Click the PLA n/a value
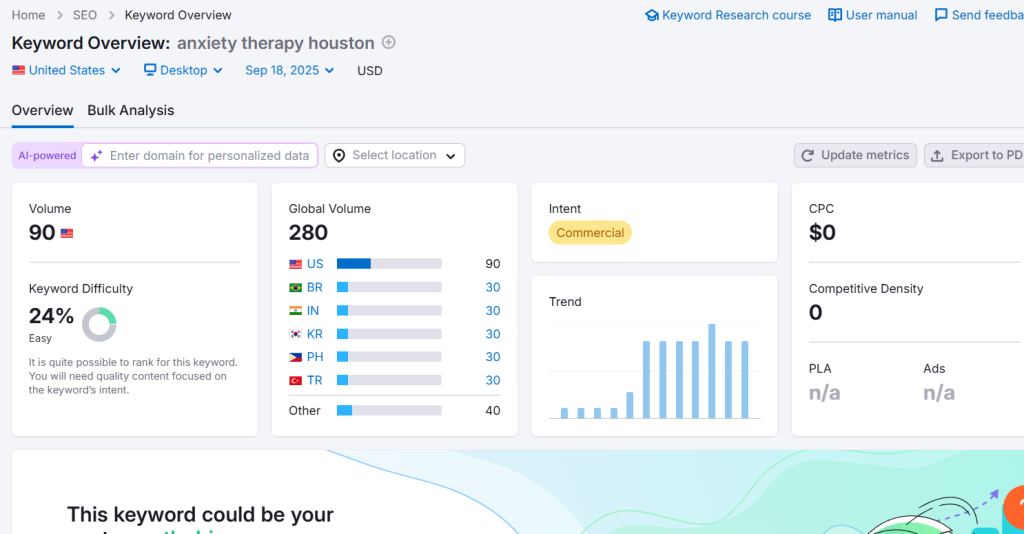1024x534 pixels. (824, 393)
